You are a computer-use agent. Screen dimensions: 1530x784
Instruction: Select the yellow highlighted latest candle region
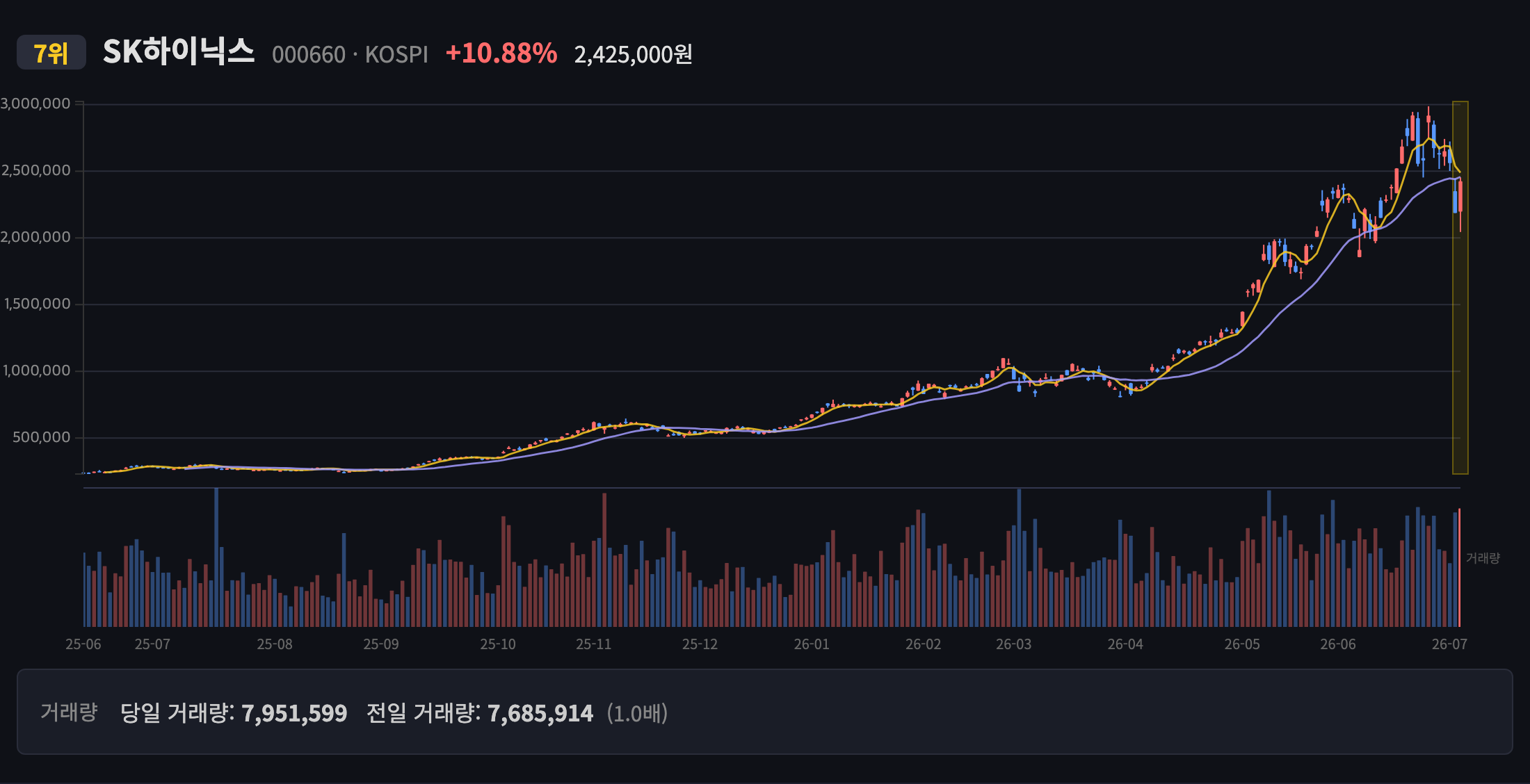tap(1460, 288)
